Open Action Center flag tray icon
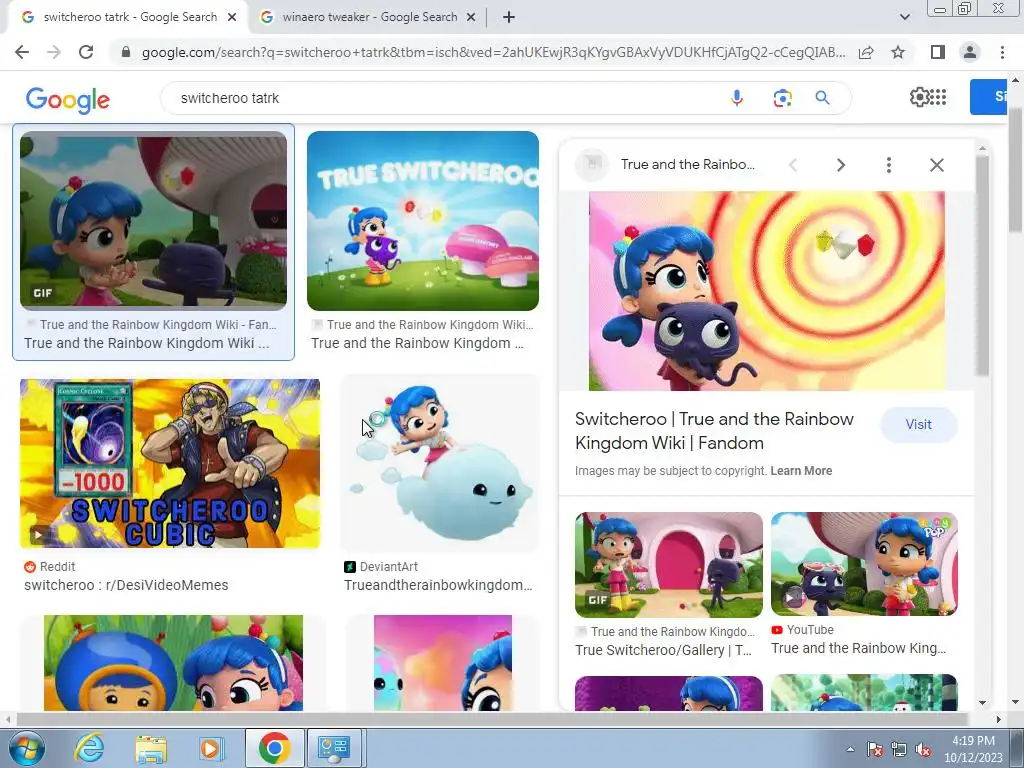1024x768 pixels. coord(875,750)
